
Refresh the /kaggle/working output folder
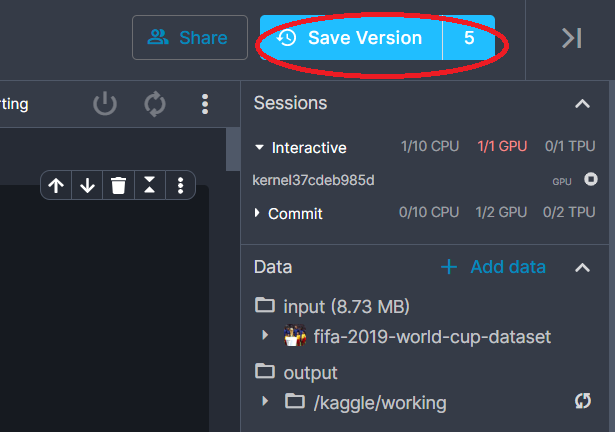click(x=583, y=401)
